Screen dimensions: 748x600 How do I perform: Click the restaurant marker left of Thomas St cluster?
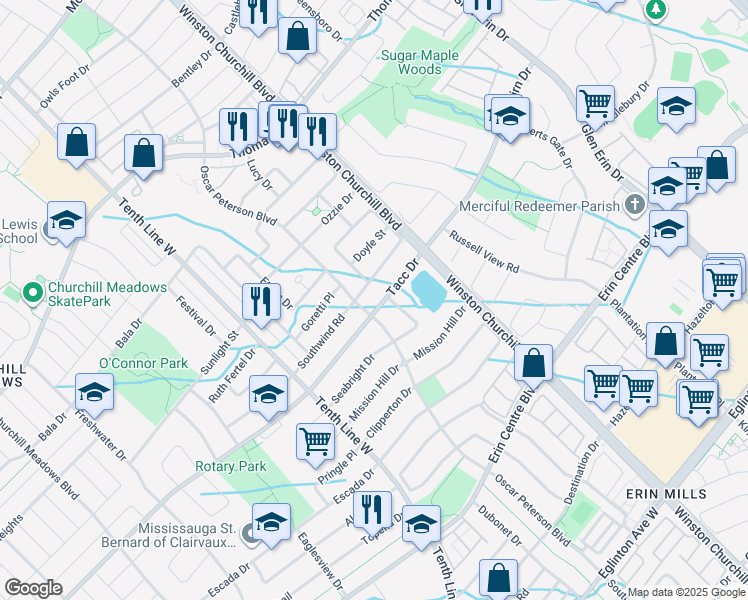coord(238,131)
